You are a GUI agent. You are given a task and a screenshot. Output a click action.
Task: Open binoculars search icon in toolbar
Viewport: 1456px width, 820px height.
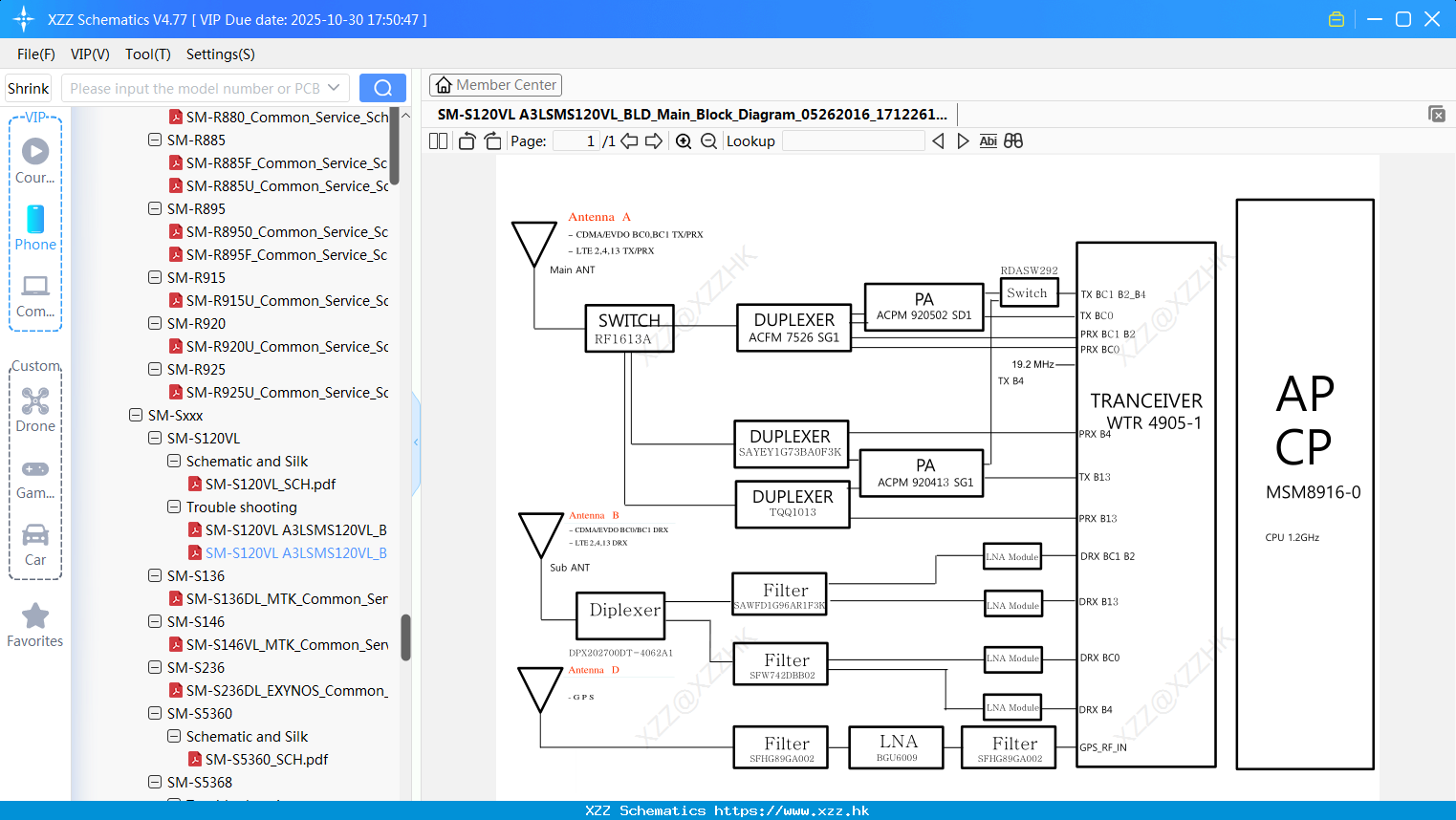coord(1013,141)
